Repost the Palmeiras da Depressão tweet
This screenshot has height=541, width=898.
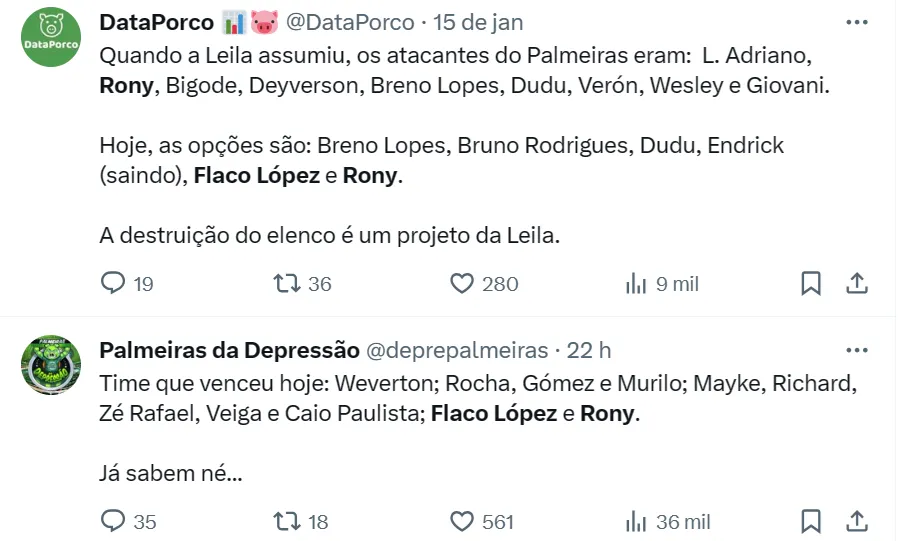coord(287,521)
